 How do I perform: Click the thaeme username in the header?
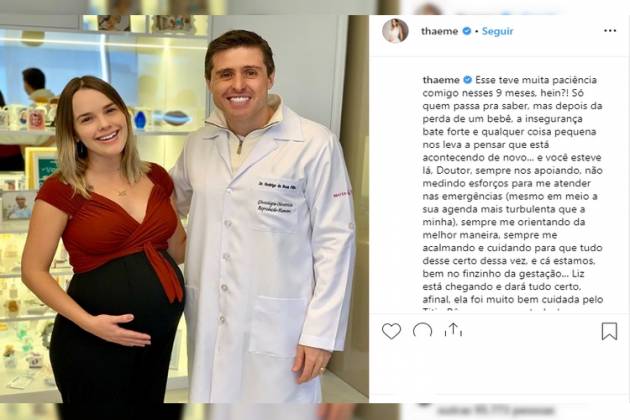[439, 31]
